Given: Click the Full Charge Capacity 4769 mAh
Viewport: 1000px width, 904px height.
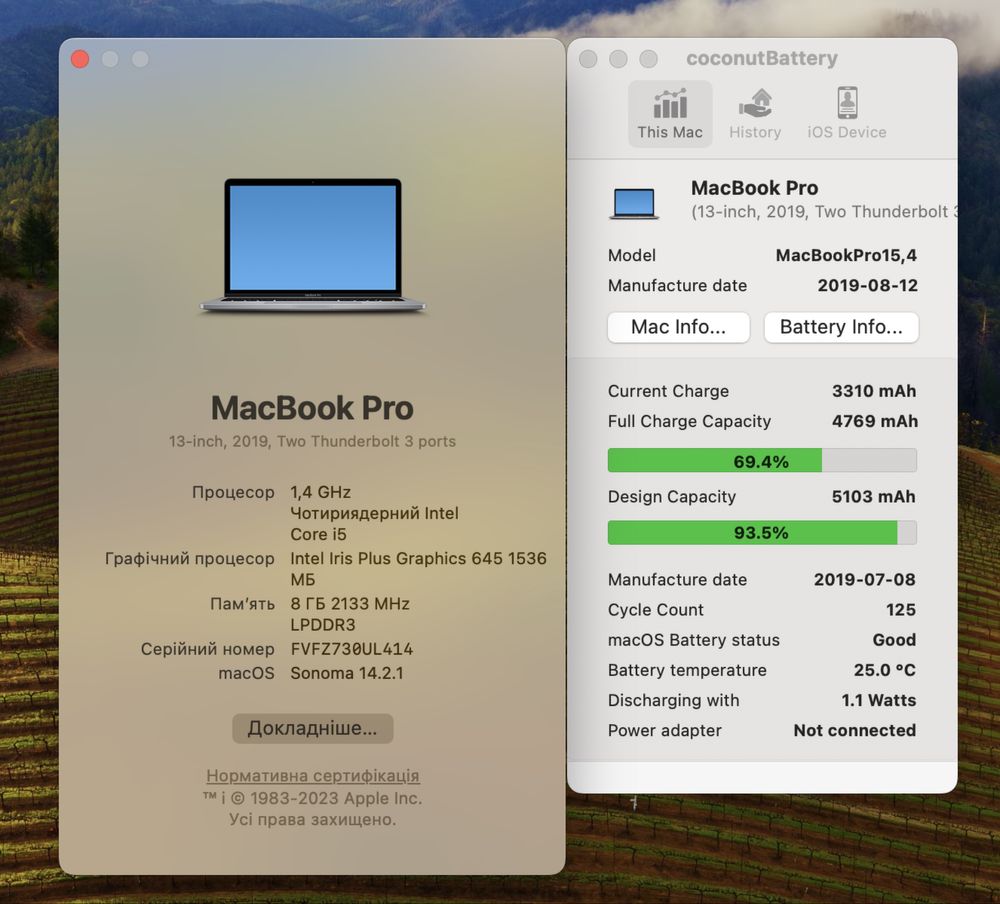Looking at the screenshot, I should (x=874, y=421).
